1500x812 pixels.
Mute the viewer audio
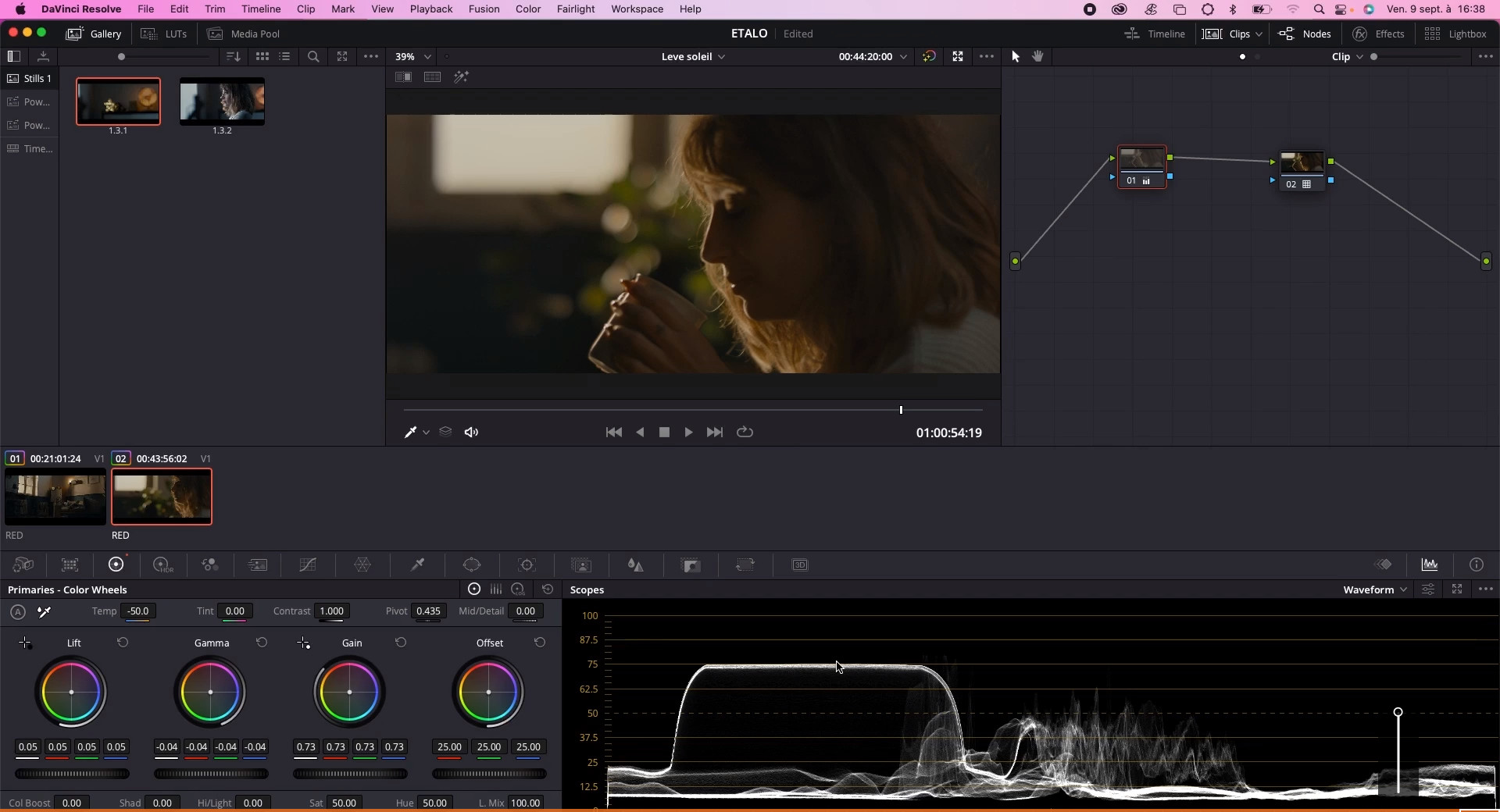(471, 433)
